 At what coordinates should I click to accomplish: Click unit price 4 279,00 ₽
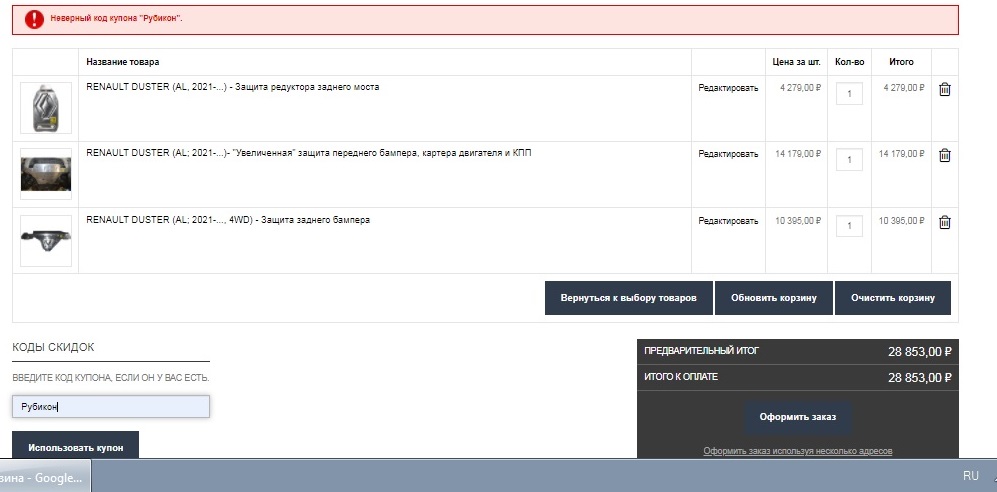[x=801, y=88]
